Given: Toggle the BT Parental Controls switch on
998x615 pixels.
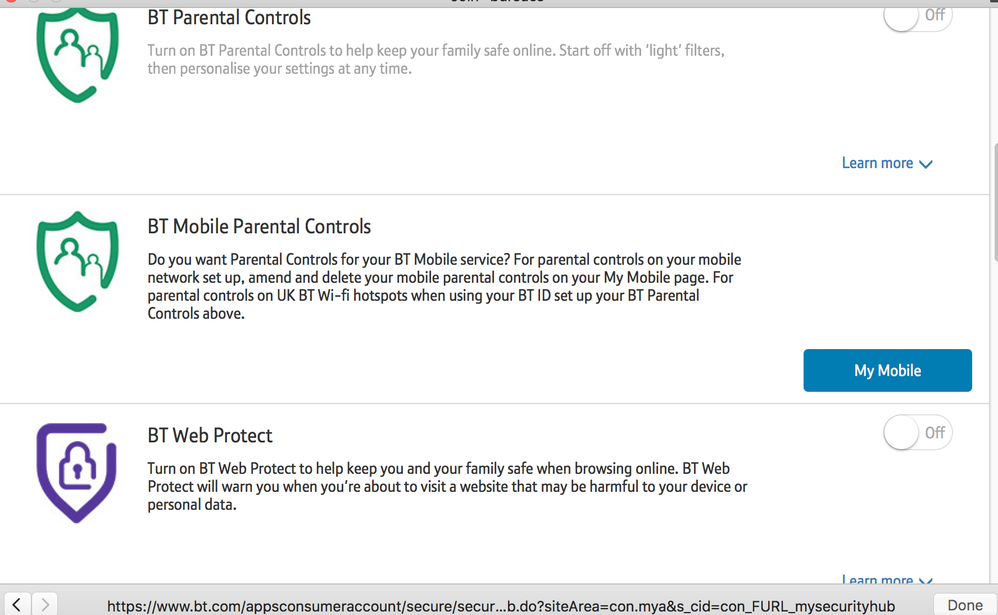Looking at the screenshot, I should tap(917, 16).
